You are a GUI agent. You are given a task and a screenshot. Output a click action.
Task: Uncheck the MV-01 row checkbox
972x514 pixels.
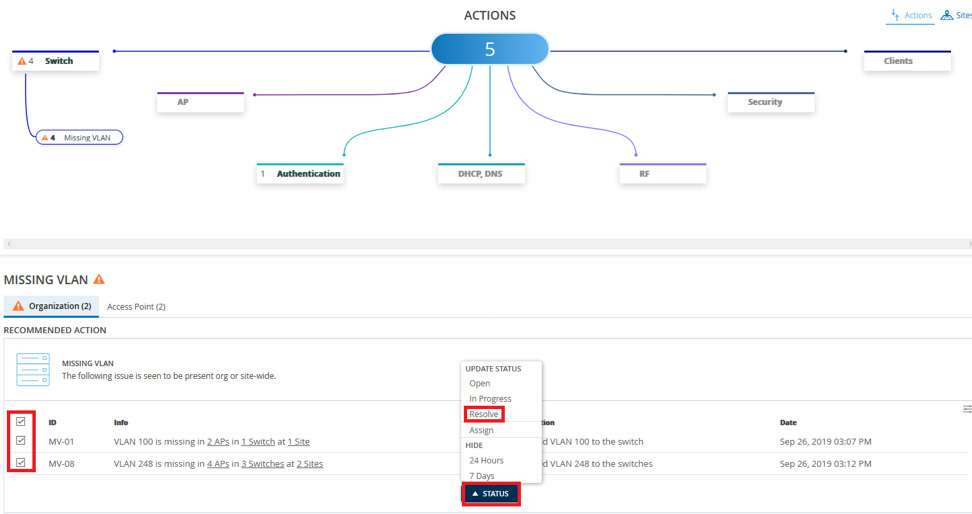click(x=21, y=441)
